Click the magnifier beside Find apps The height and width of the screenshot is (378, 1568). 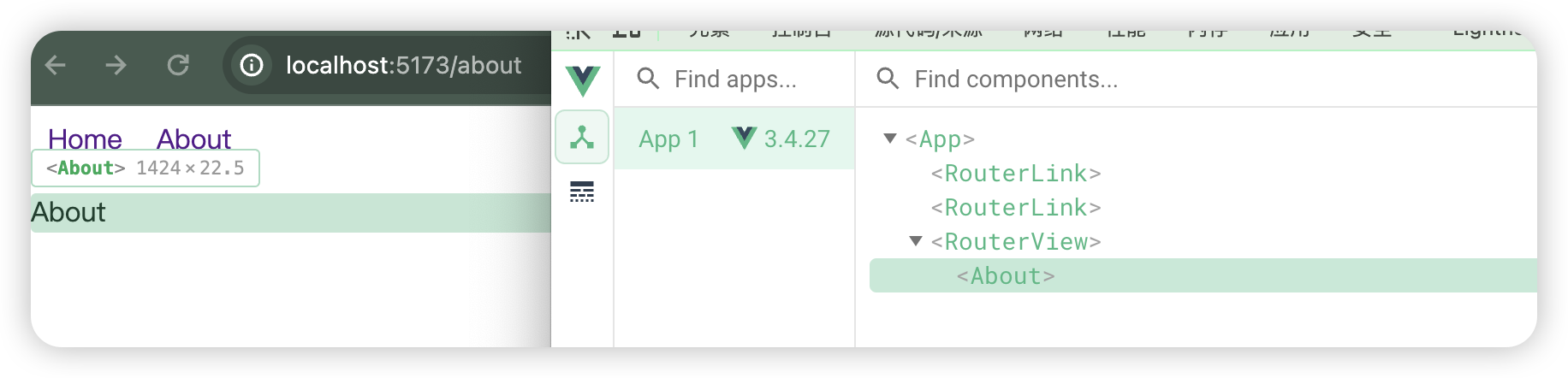click(x=648, y=79)
